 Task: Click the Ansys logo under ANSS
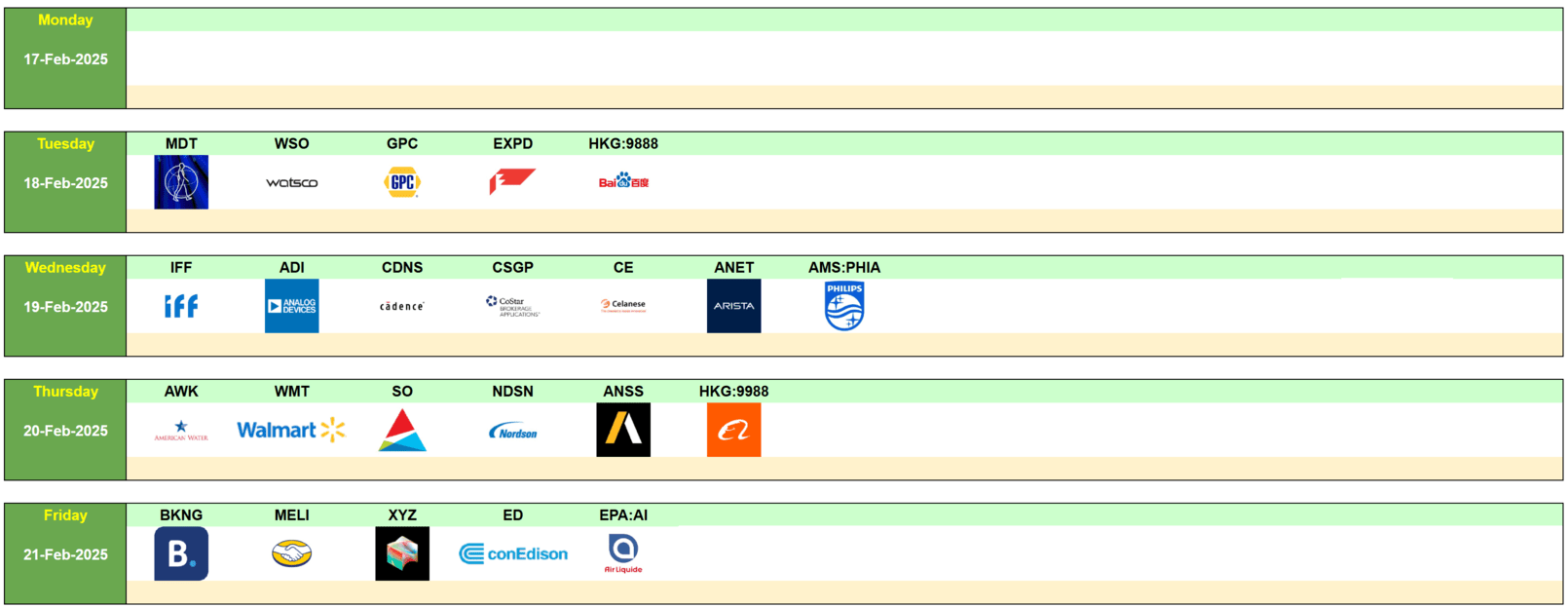(x=623, y=430)
